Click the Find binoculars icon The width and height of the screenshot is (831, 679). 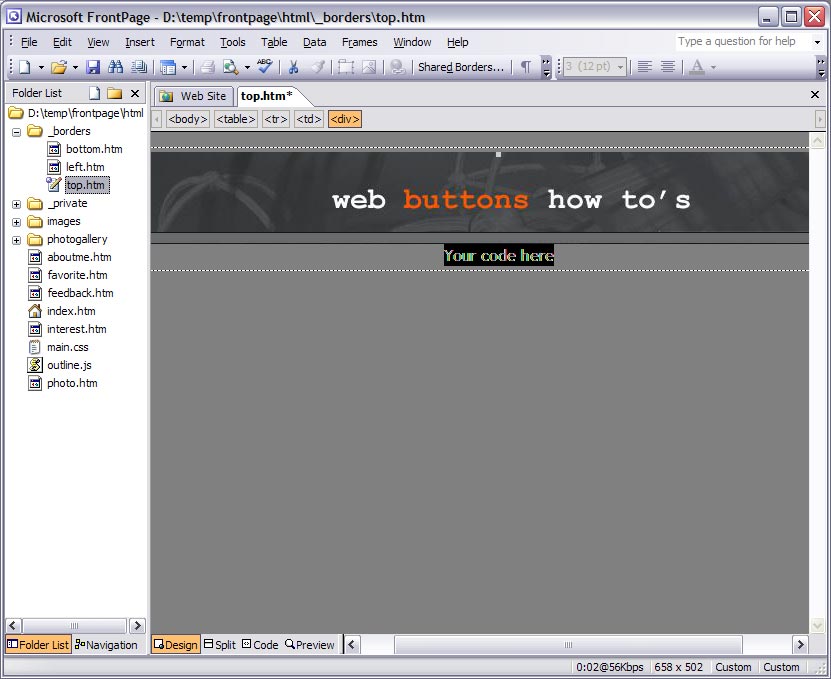click(x=115, y=67)
